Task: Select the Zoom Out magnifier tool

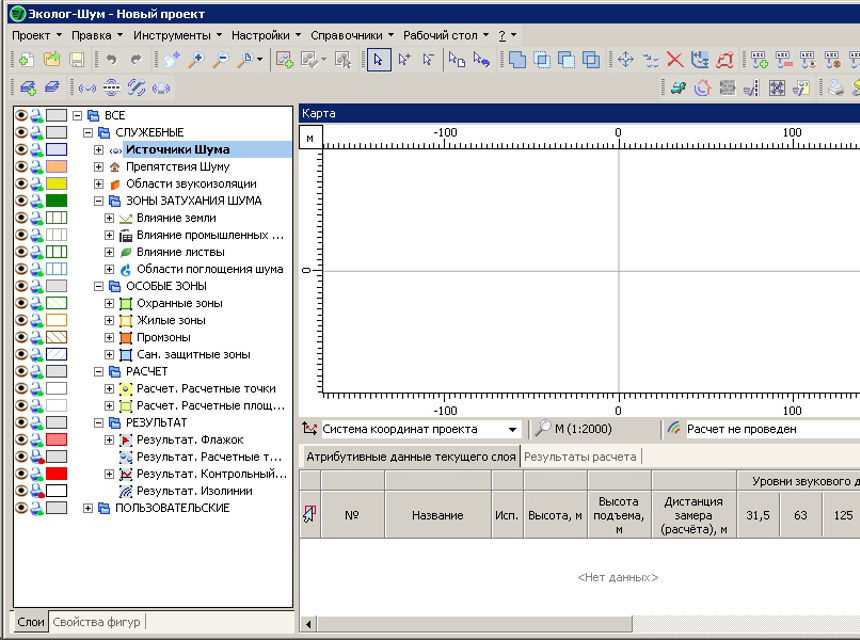Action: [221, 59]
